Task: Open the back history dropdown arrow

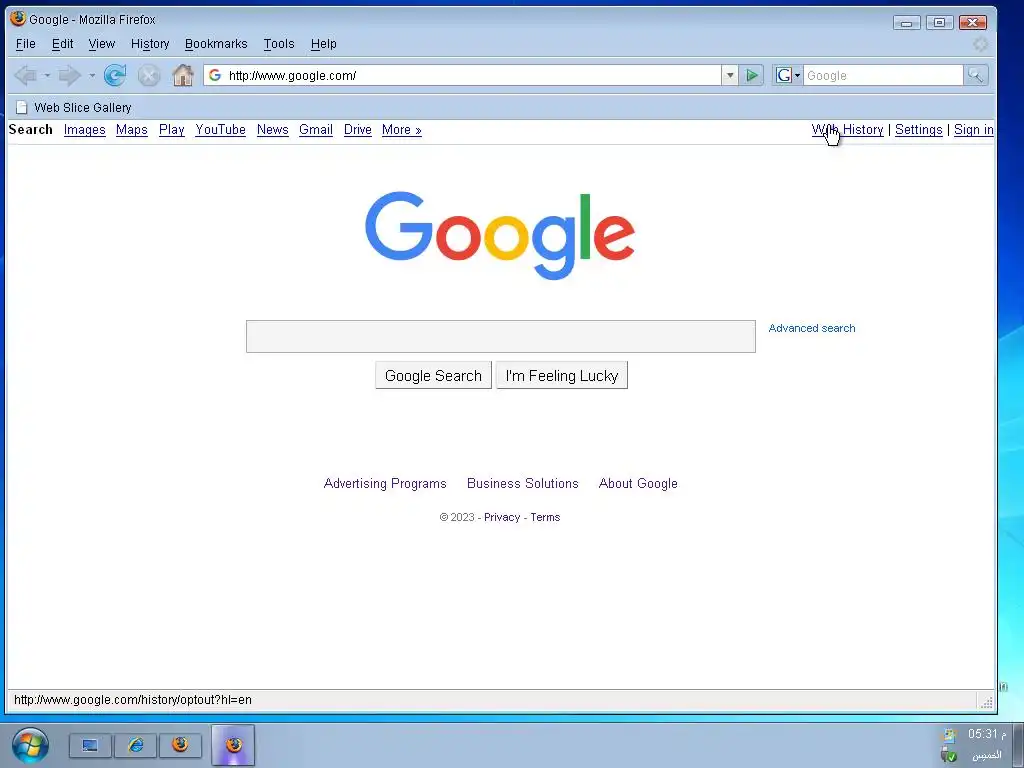Action: tap(47, 76)
